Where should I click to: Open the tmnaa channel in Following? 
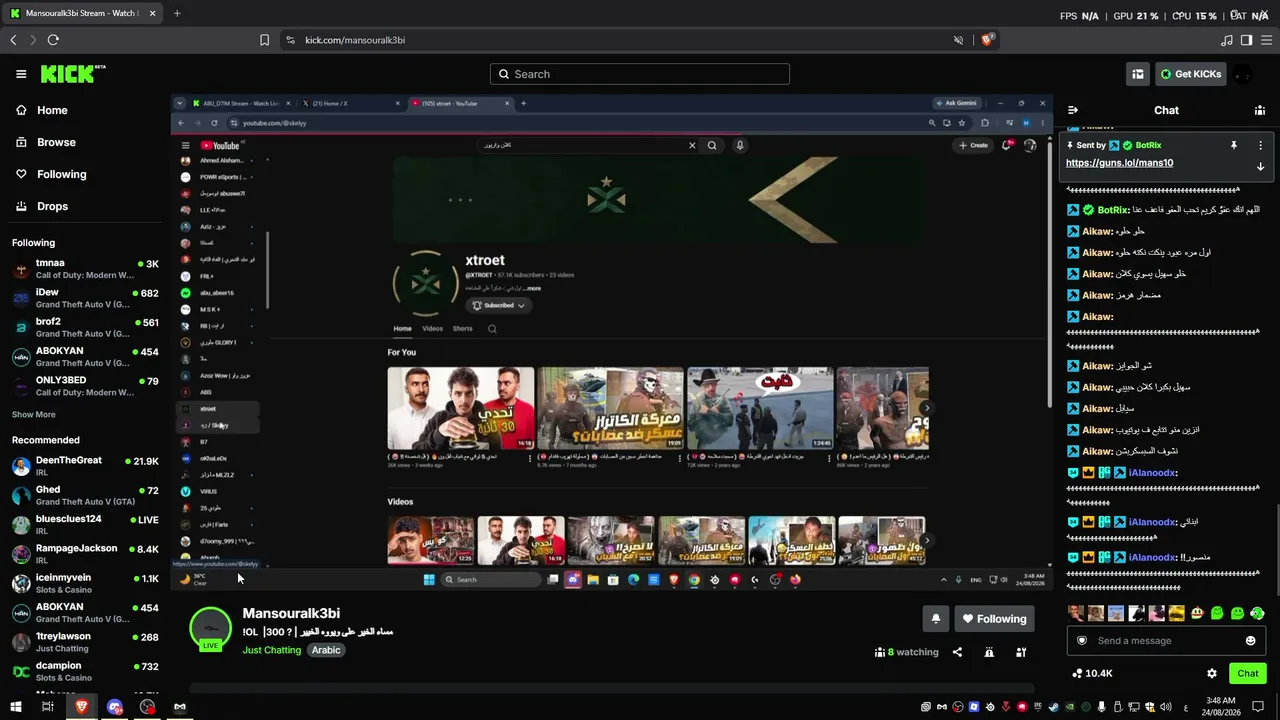pyautogui.click(x=85, y=269)
